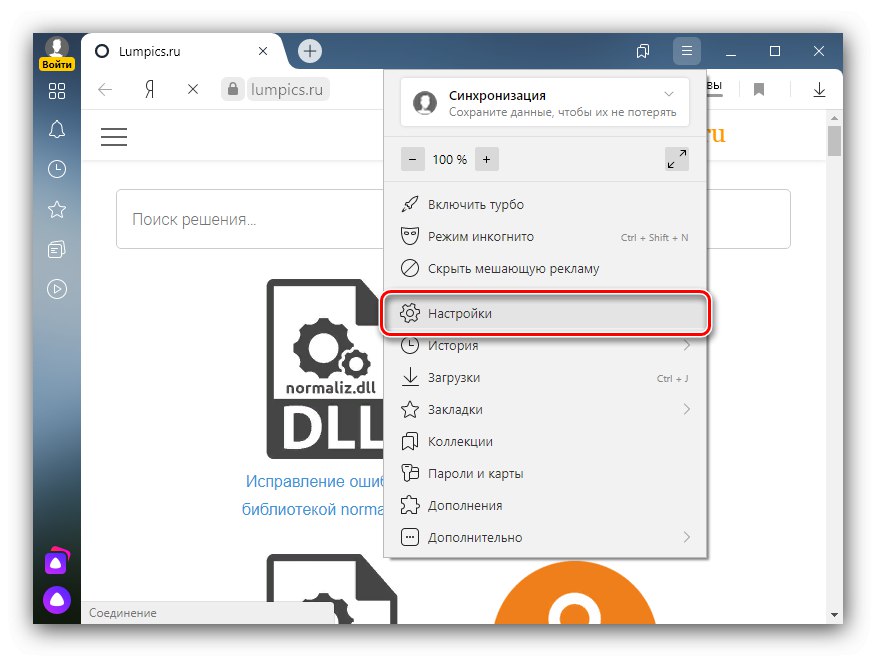876x657 pixels.
Task: Open the site hamburger menu on page
Action: pos(114,137)
